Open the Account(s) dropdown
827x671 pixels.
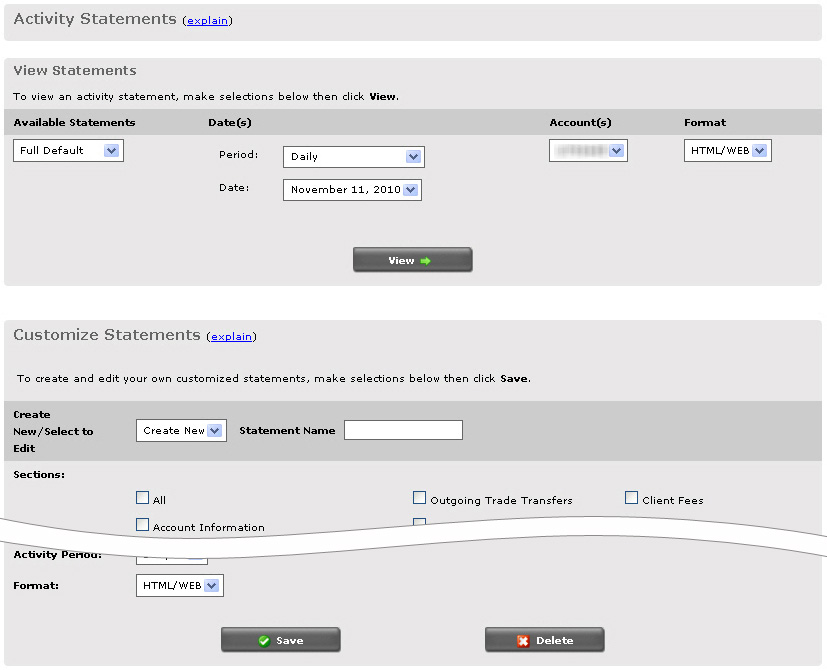(616, 151)
